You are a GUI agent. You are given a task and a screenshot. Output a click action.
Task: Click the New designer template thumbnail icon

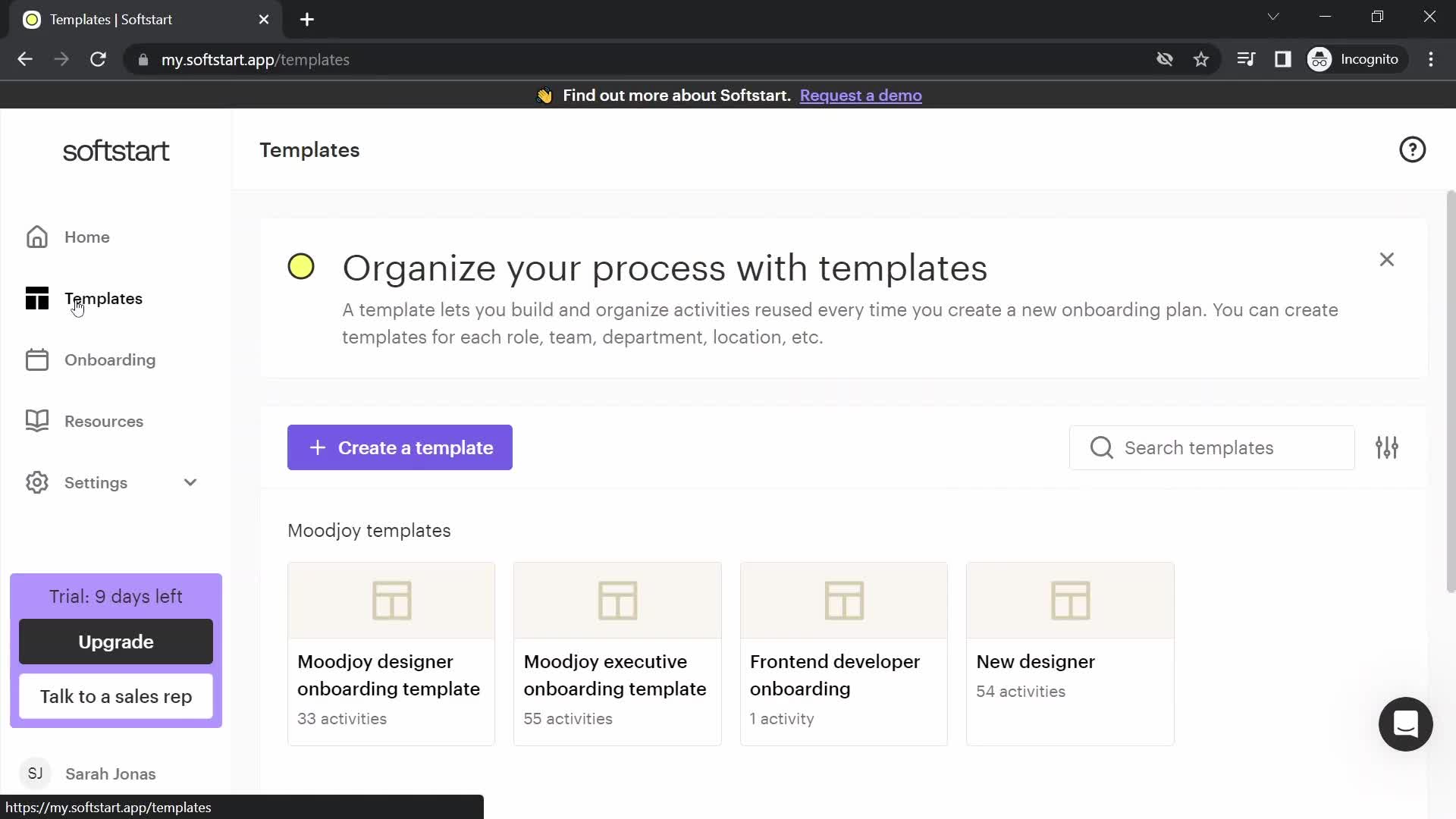point(1070,601)
